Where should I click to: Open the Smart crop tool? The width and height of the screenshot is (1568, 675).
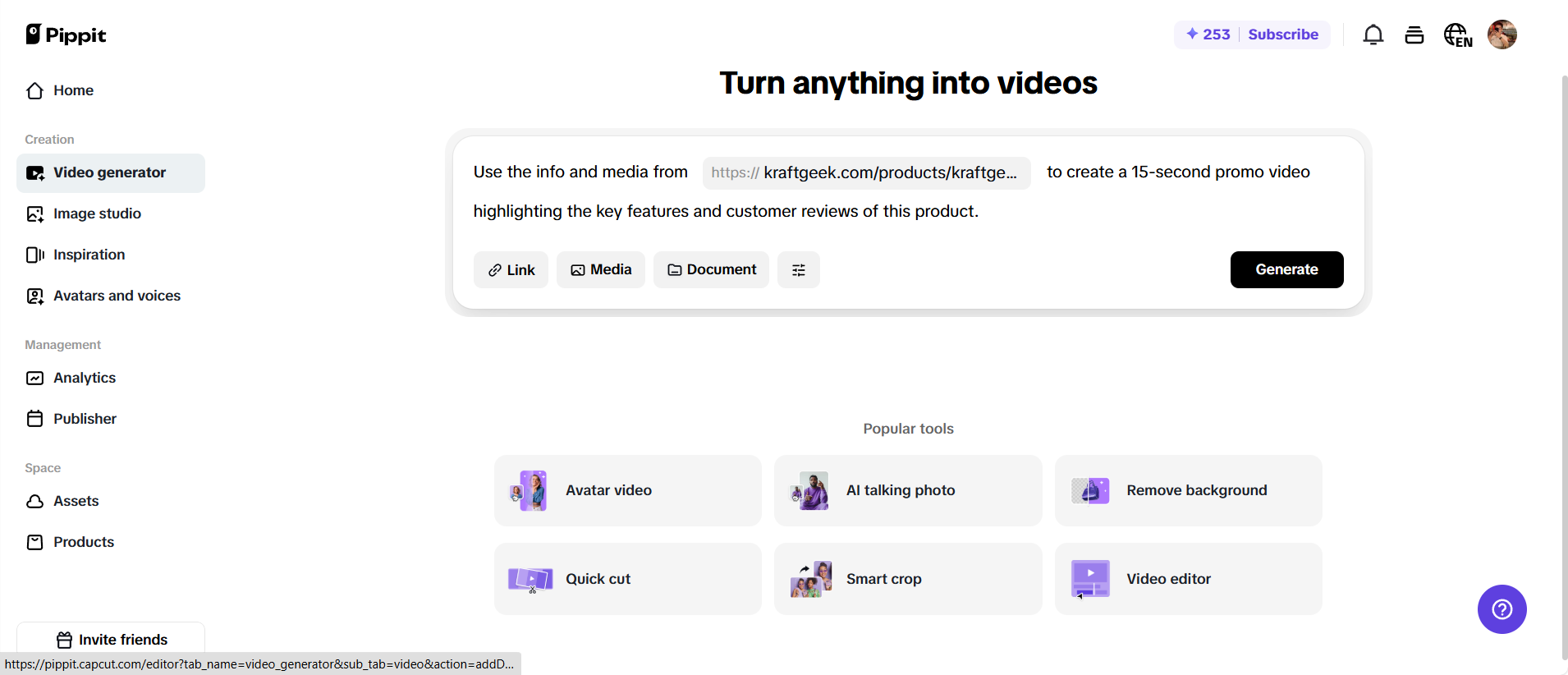point(908,579)
